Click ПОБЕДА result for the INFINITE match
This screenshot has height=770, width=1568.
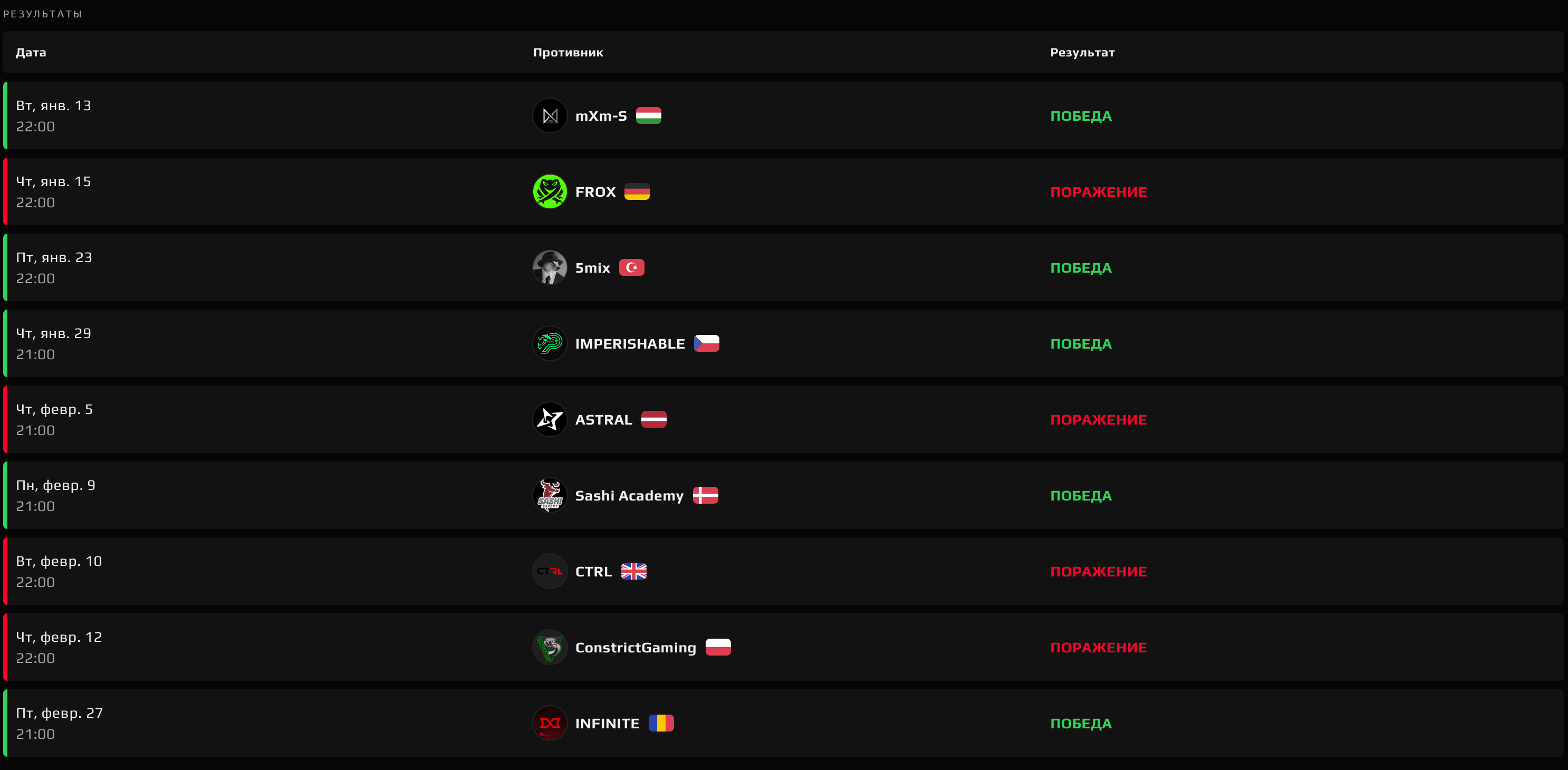1081,723
